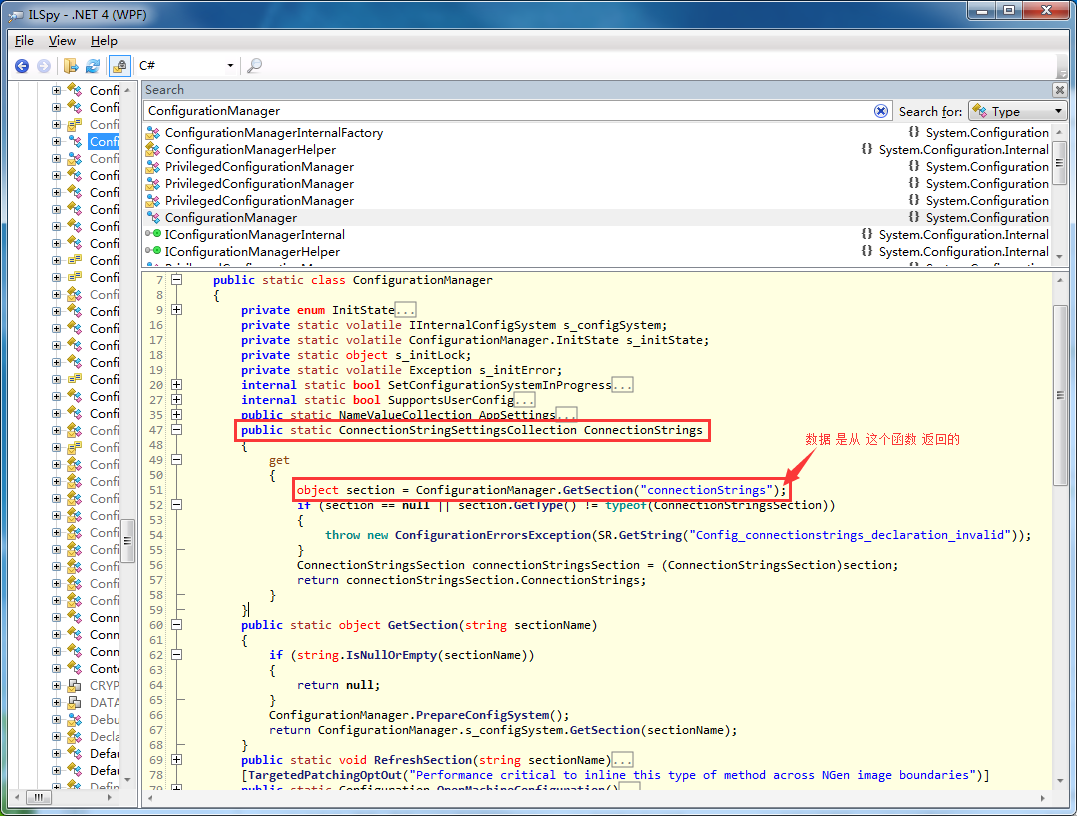
Task: Expand SetConfigurationSystemInProgress fold at line 20
Action: [x=177, y=385]
